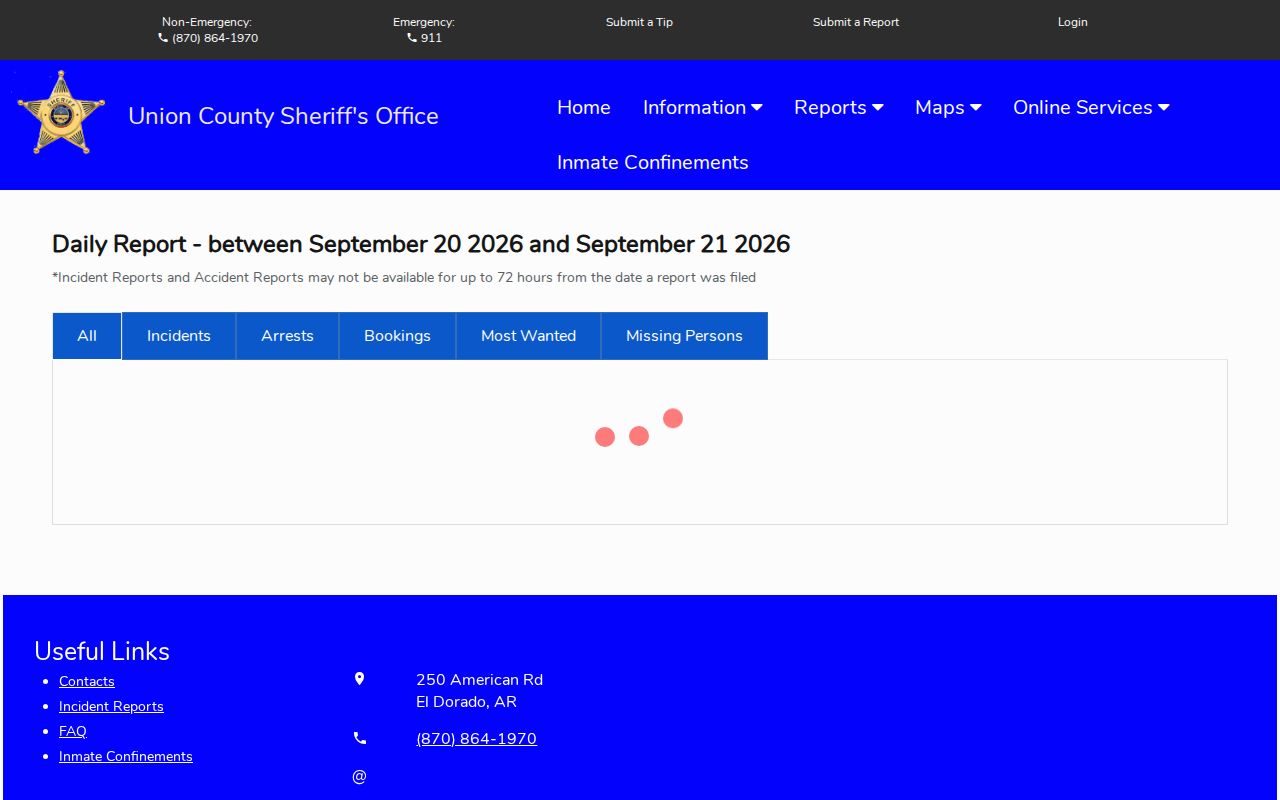Click the Union County Sheriff's Office title

(x=283, y=116)
